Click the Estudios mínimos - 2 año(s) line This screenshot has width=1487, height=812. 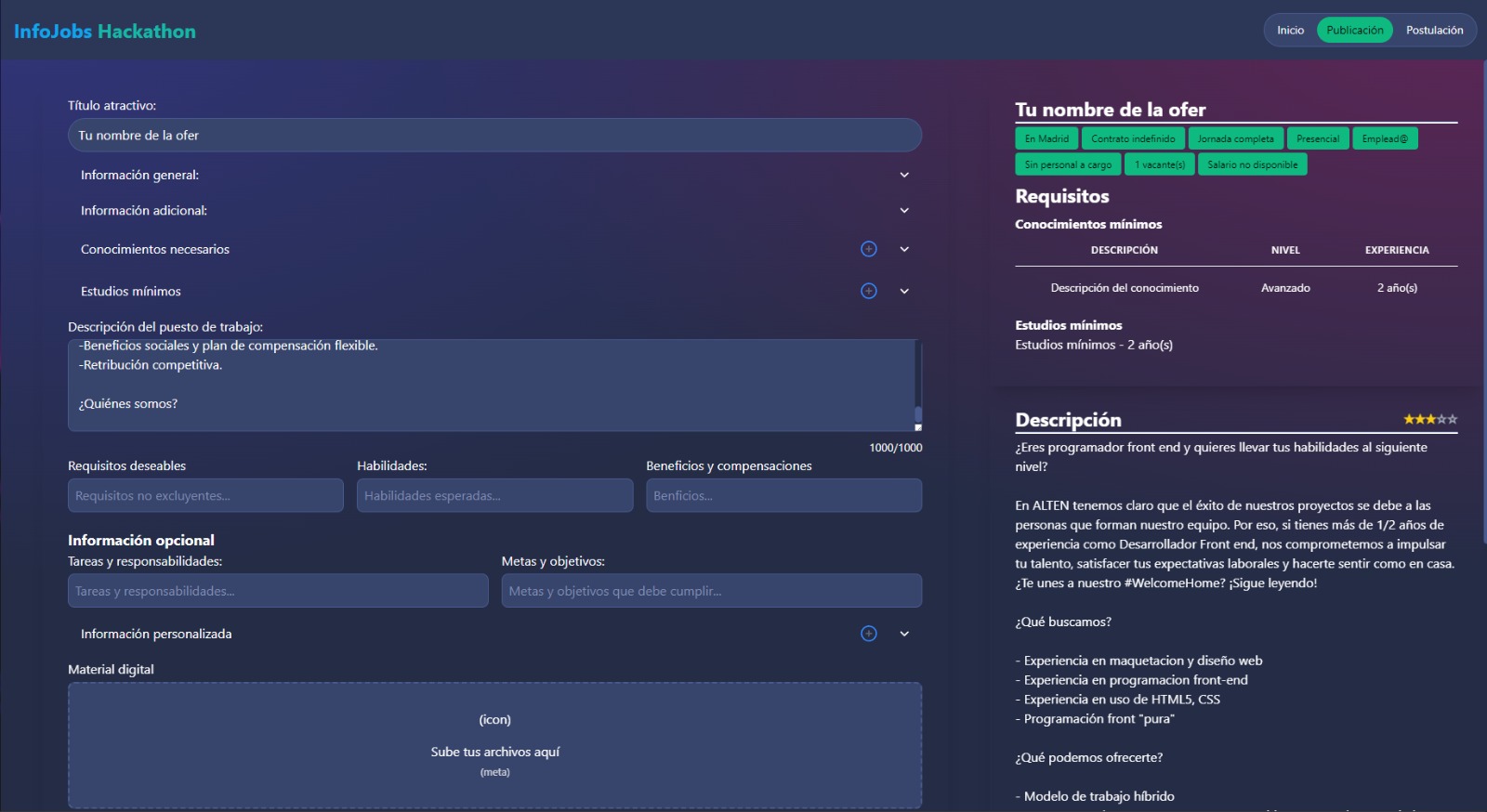pyautogui.click(x=1094, y=345)
